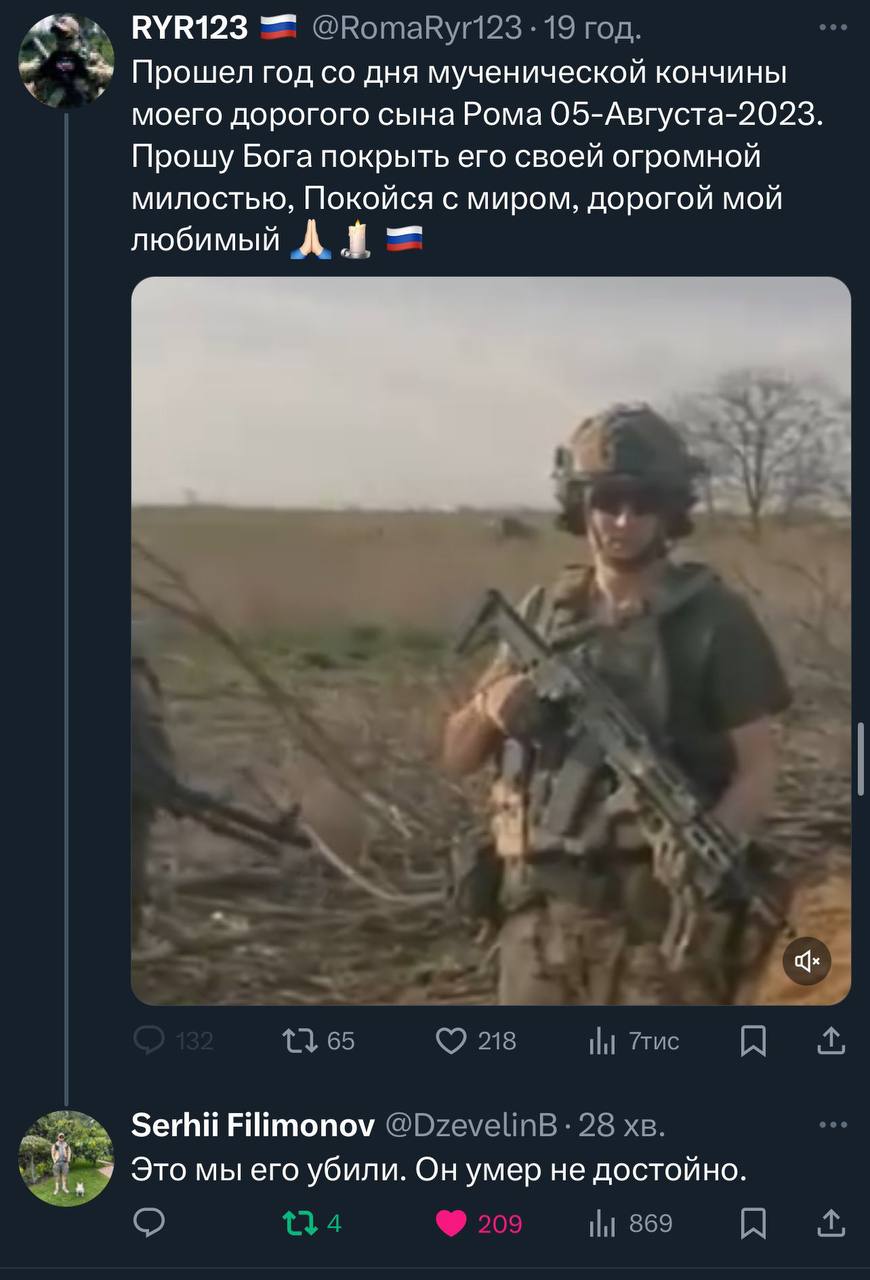Open more options menu for Serhii Filimonov's reply
Image resolution: width=870 pixels, height=1280 pixels.
click(833, 1125)
